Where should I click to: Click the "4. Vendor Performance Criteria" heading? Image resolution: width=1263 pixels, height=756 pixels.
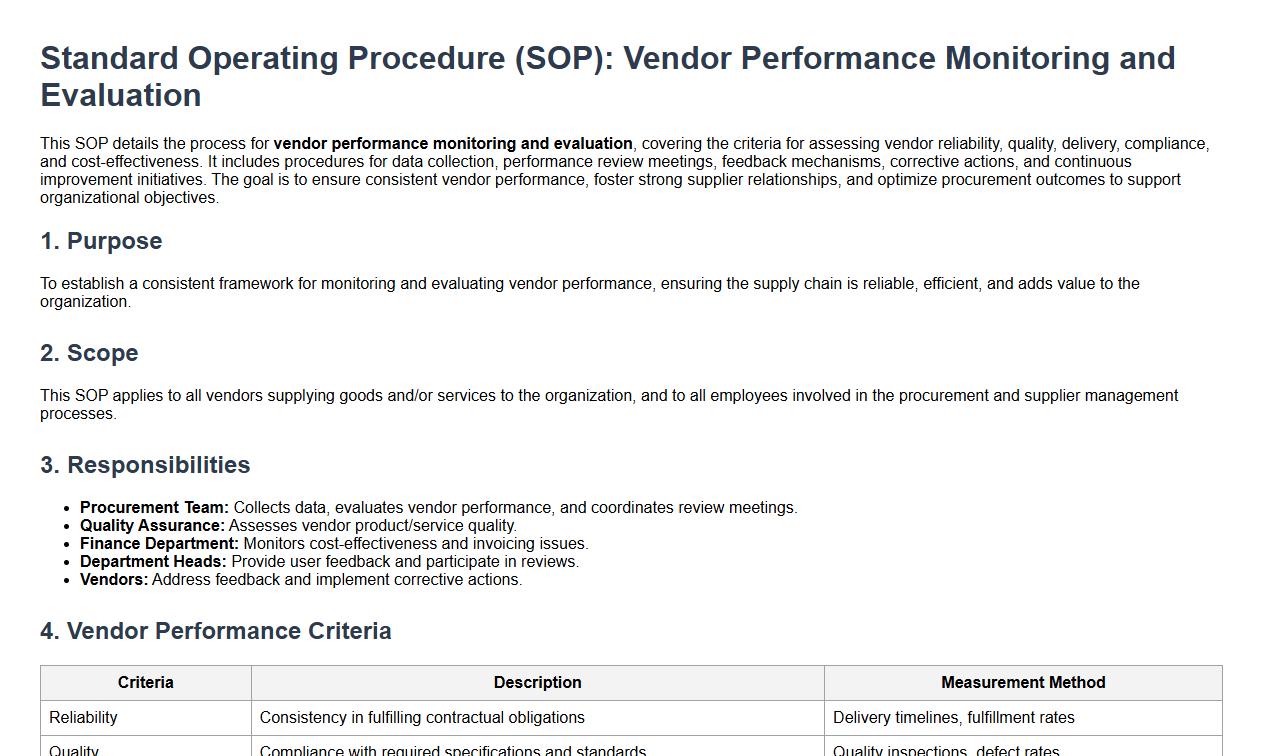point(216,631)
